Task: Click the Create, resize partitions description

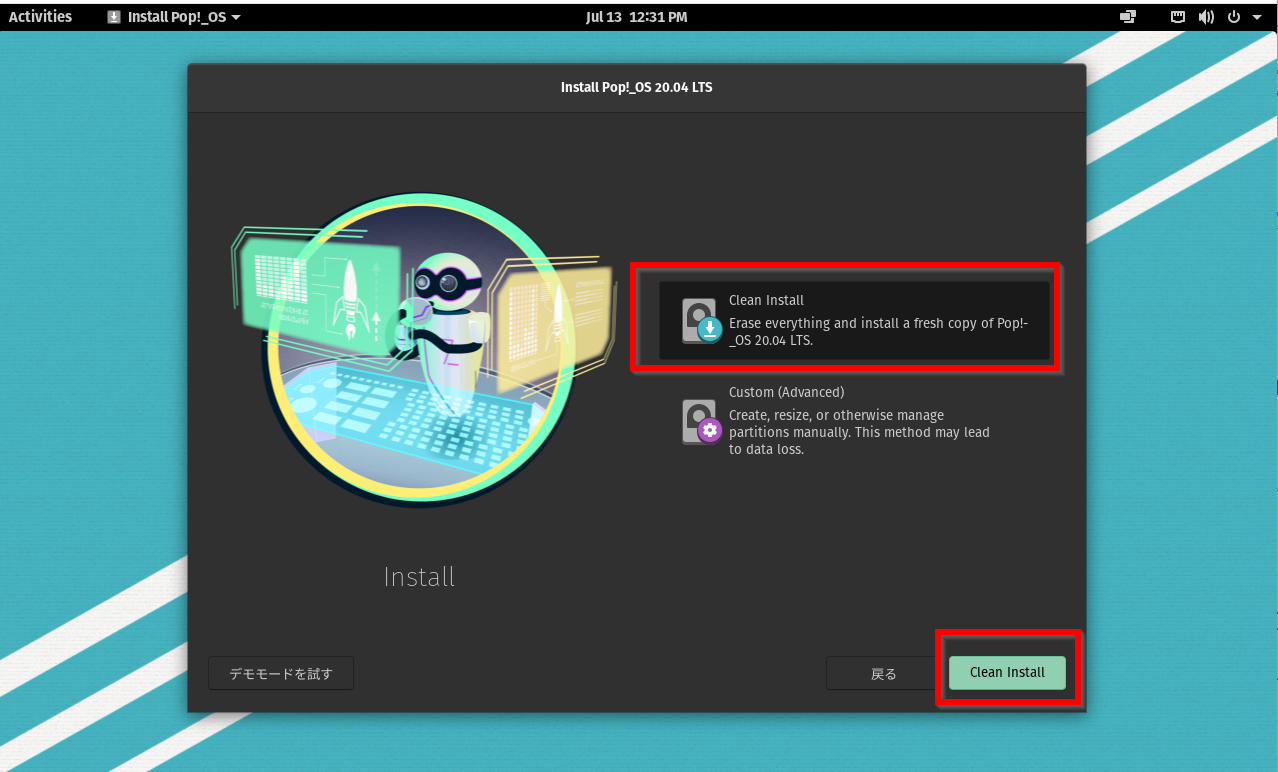Action: coord(859,432)
